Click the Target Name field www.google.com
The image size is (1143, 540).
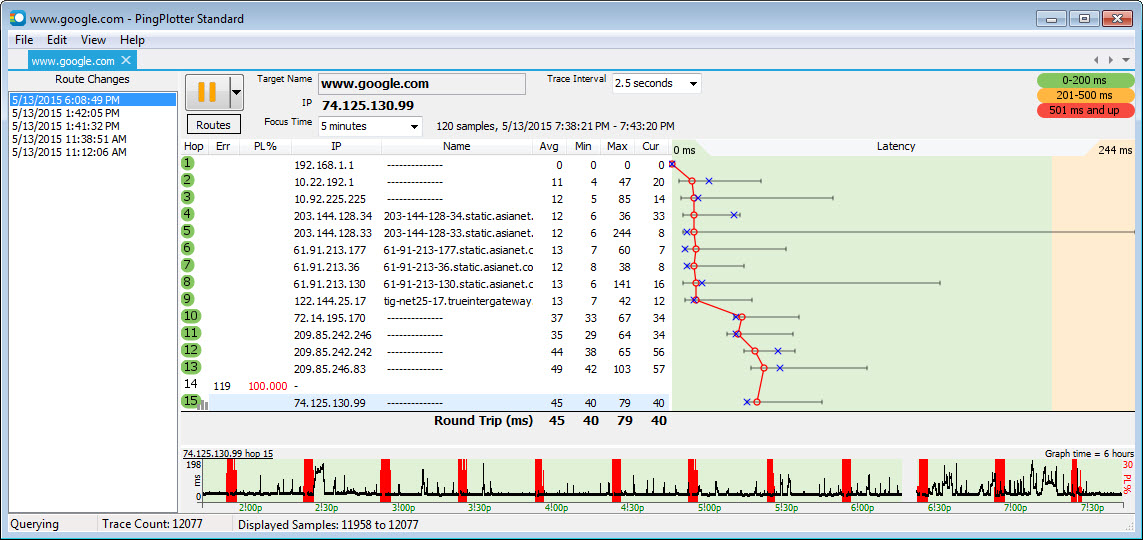click(421, 84)
